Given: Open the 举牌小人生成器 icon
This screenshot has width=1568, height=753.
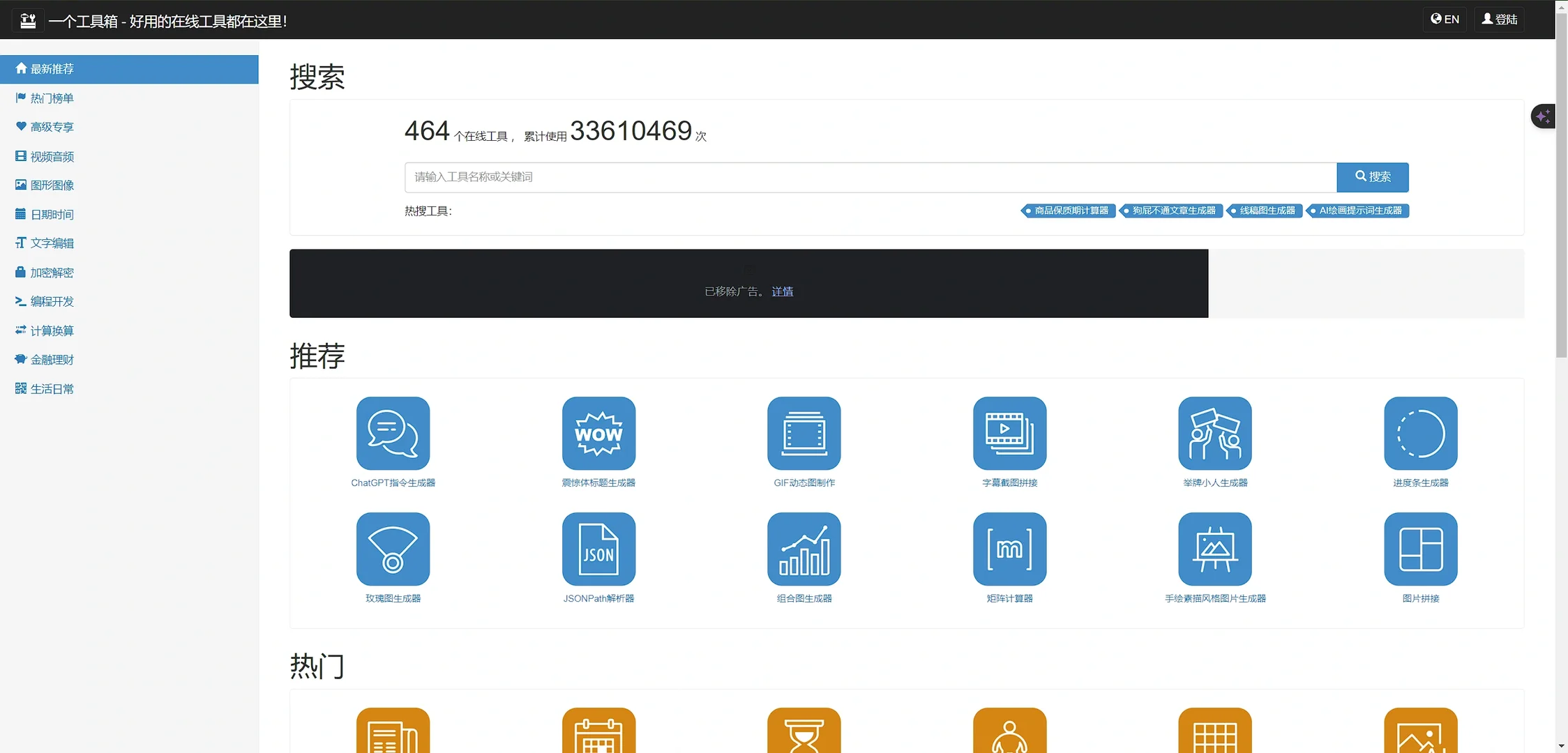Looking at the screenshot, I should pos(1214,433).
